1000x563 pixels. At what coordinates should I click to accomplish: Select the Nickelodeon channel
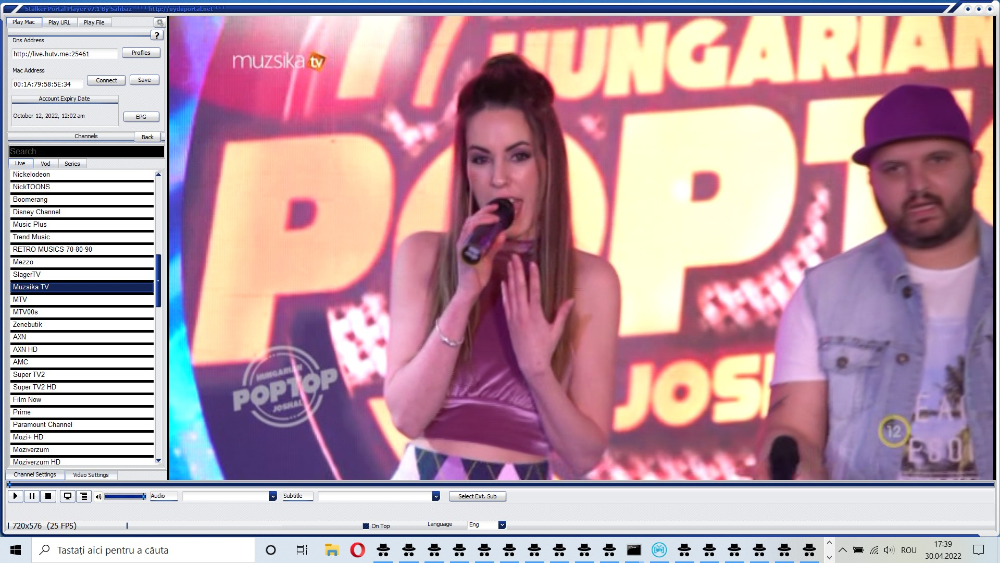pyautogui.click(x=82, y=175)
